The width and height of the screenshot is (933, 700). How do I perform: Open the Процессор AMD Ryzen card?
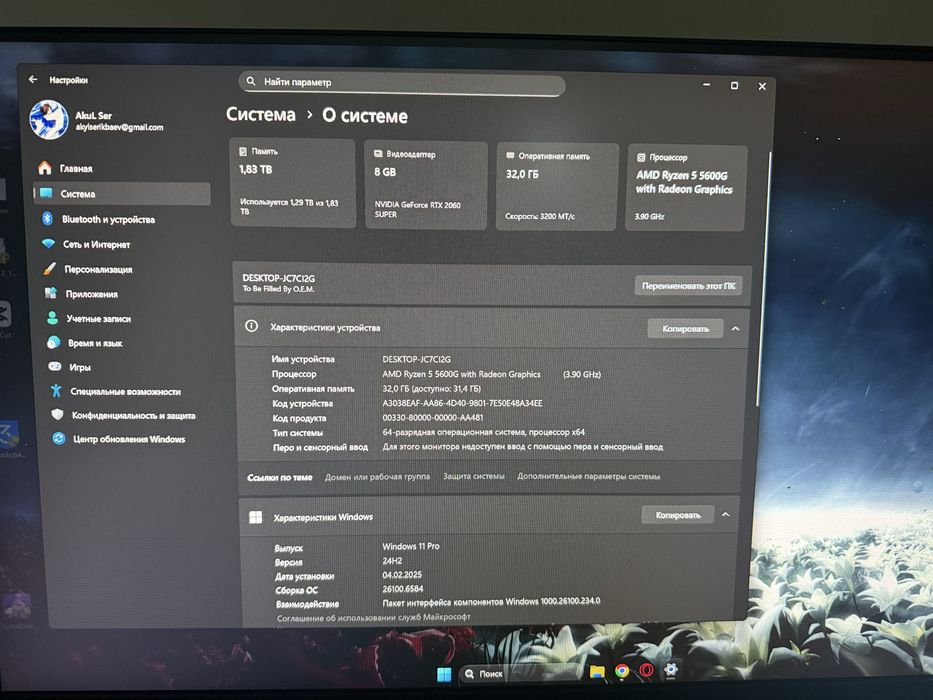[685, 188]
